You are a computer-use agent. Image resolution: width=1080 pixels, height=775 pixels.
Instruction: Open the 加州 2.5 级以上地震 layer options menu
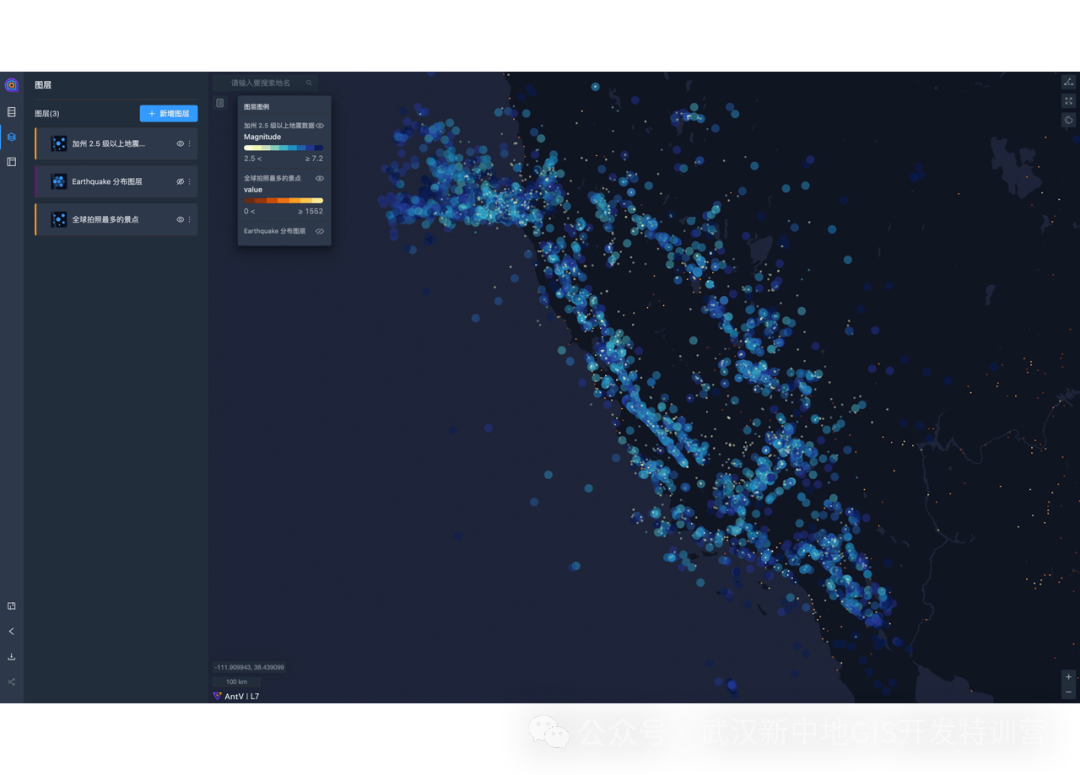coord(190,143)
